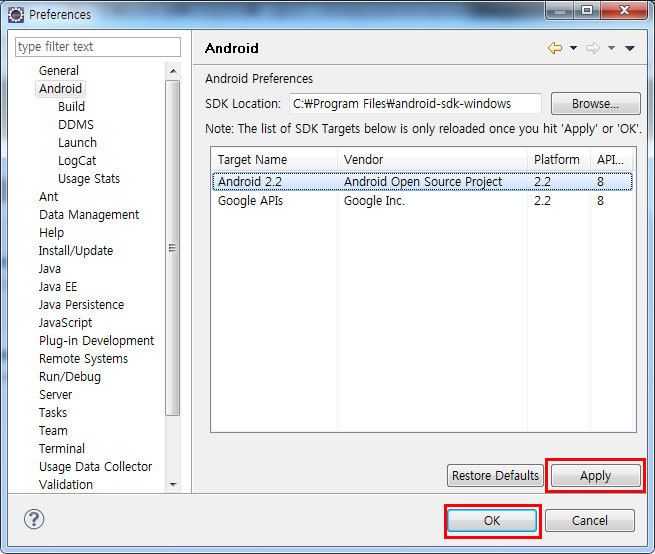The width and height of the screenshot is (655, 554).
Task: Select Run/Debug category
Action: point(70,376)
